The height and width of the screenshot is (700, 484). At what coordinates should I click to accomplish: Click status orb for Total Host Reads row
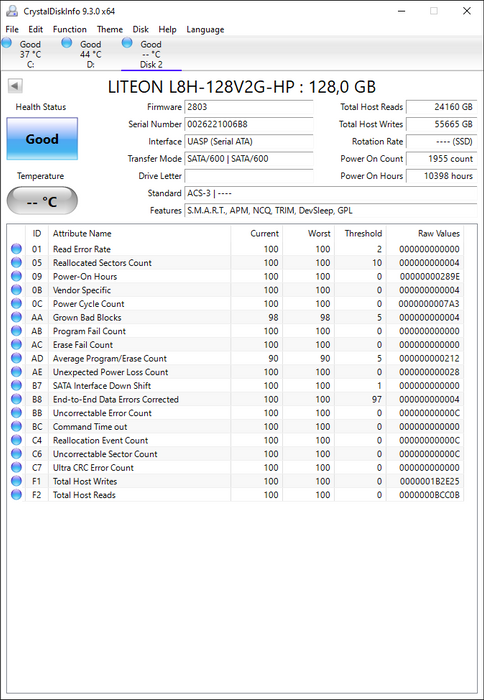pos(17,495)
